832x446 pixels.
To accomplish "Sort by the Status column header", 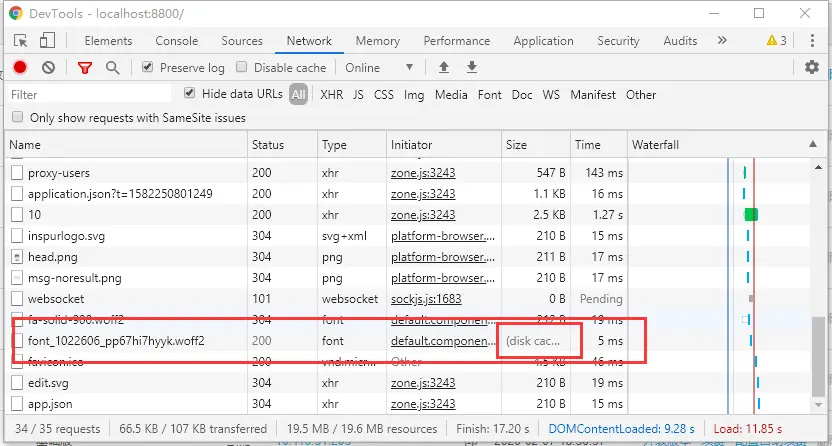I will pos(282,145).
